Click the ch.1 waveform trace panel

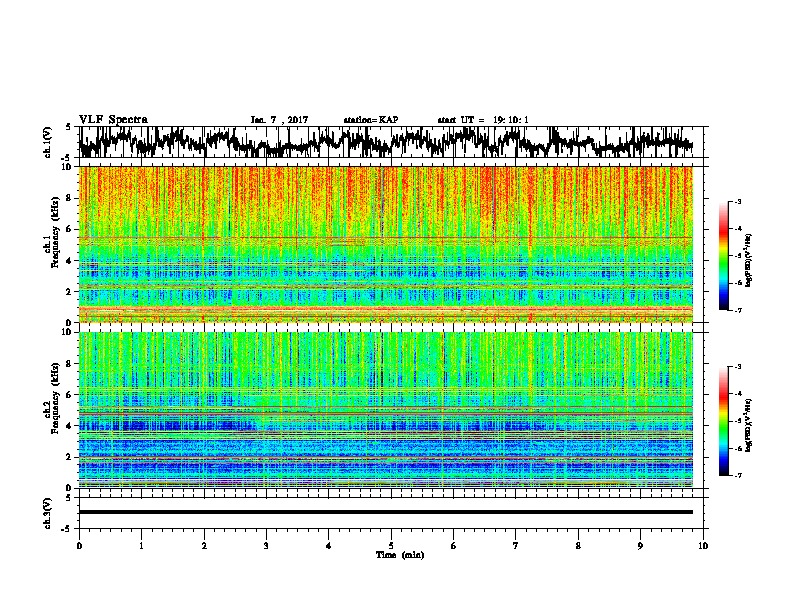pyautogui.click(x=391, y=142)
